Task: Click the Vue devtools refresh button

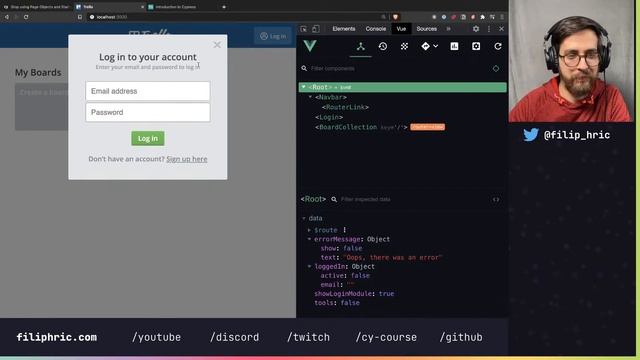Action: point(498,47)
